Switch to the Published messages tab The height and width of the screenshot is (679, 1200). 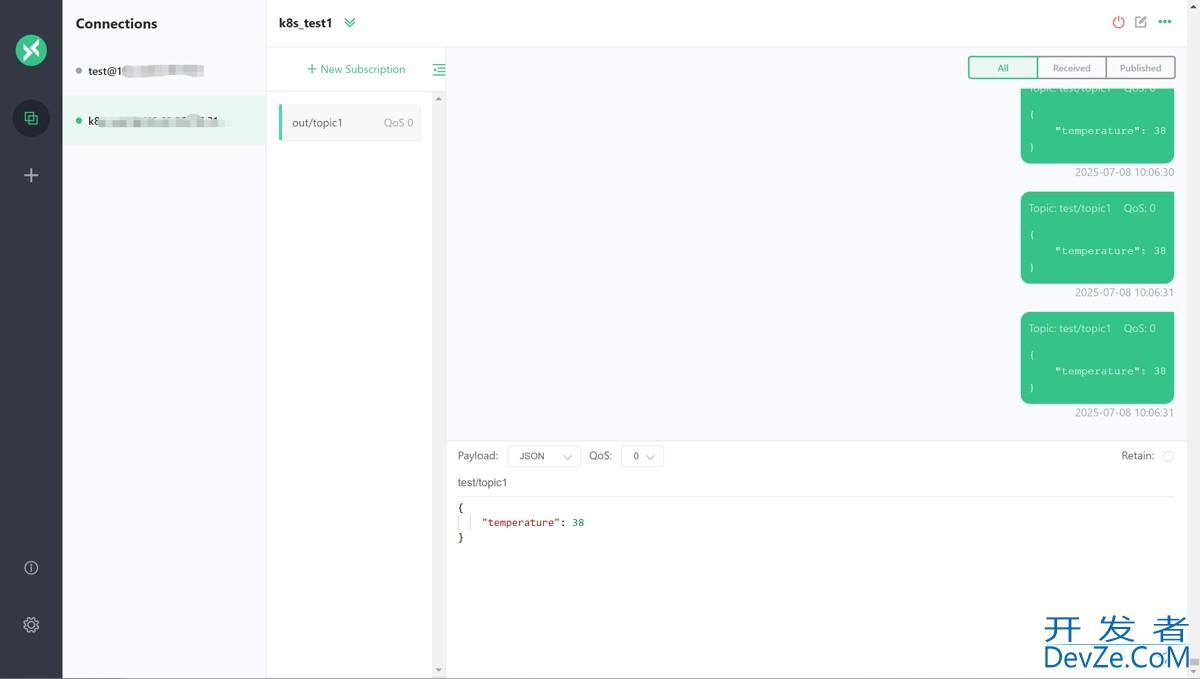tap(1140, 68)
